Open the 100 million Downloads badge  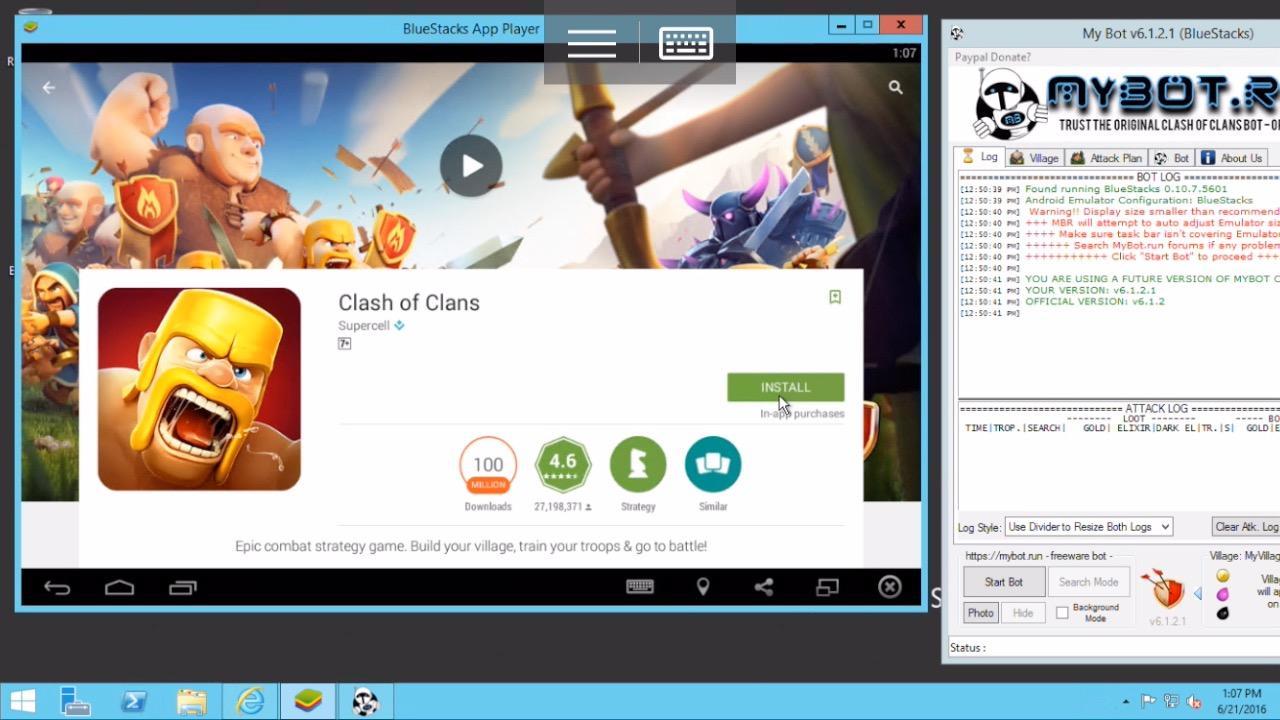tap(488, 464)
